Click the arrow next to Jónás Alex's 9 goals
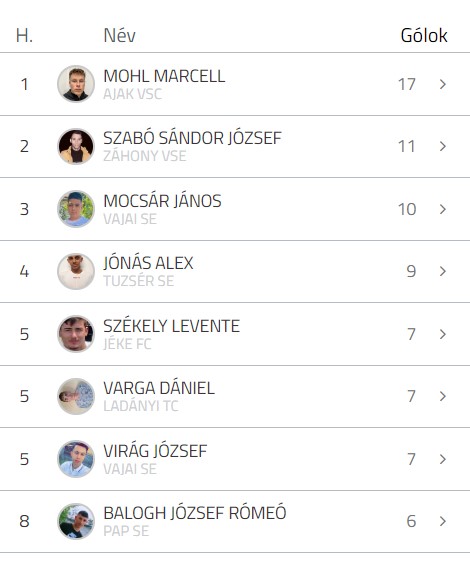This screenshot has width=470, height=565. tap(443, 271)
